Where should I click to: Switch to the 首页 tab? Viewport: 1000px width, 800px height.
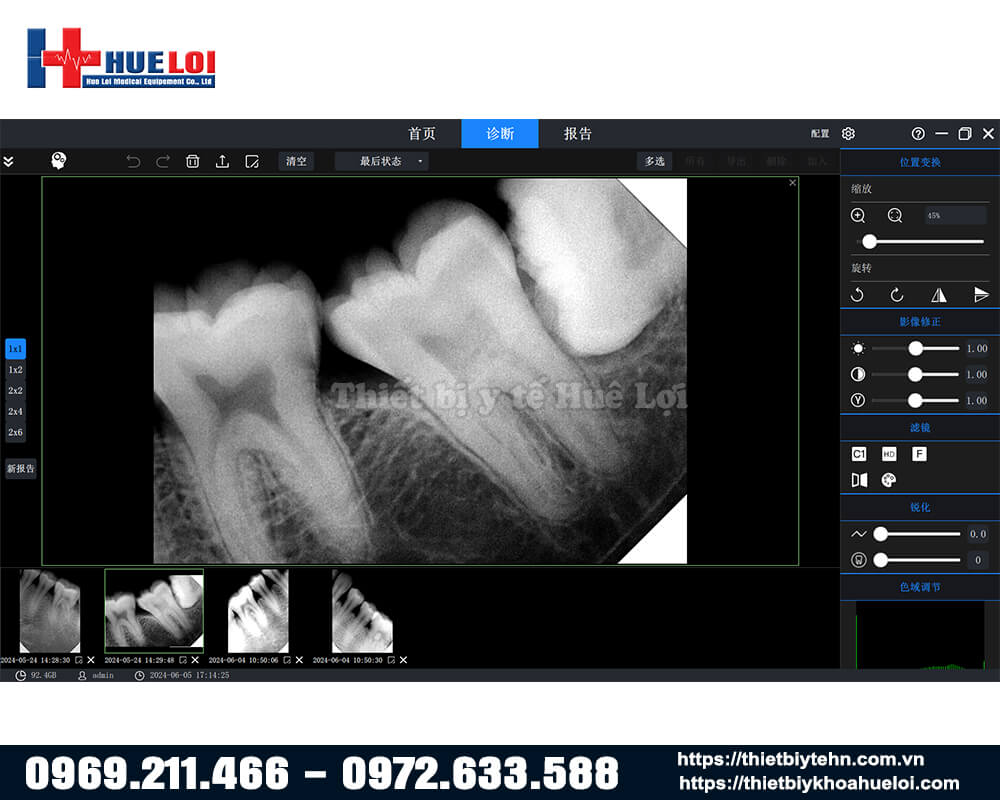coord(422,134)
